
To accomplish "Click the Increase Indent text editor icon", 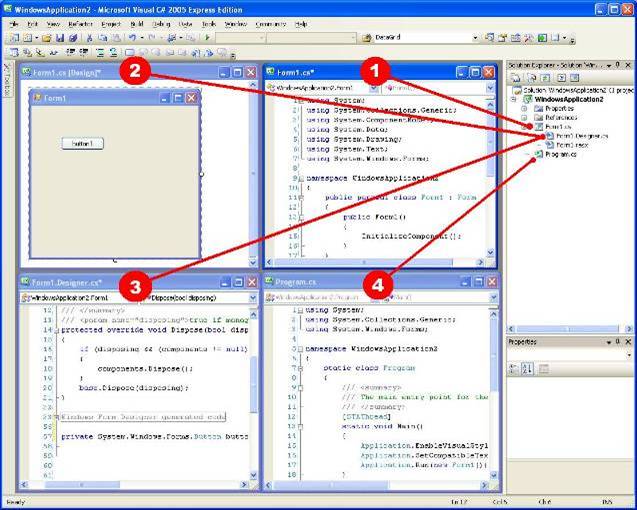I will [84, 52].
